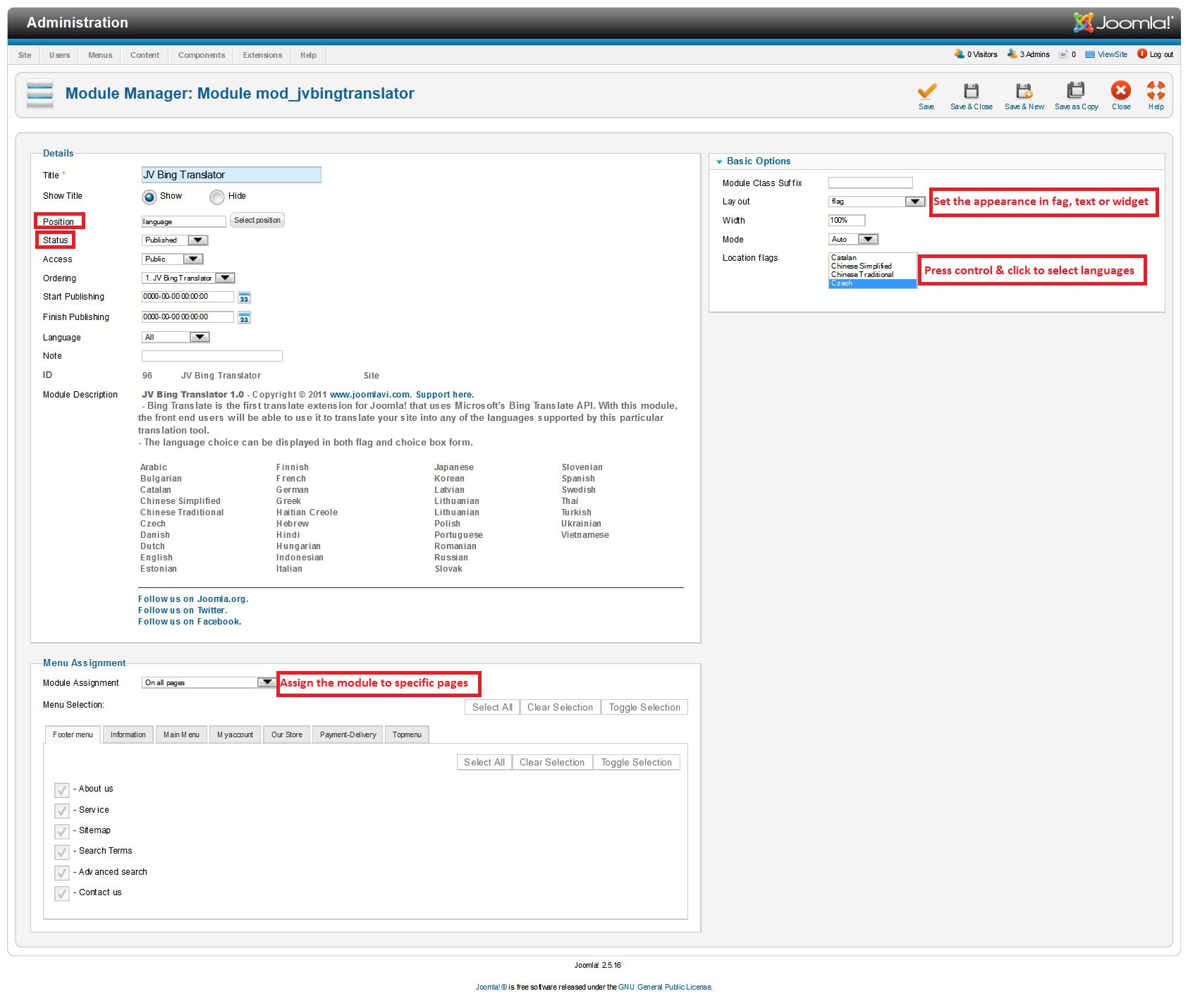Click the 3 Admins indicator icon

[x=1012, y=54]
